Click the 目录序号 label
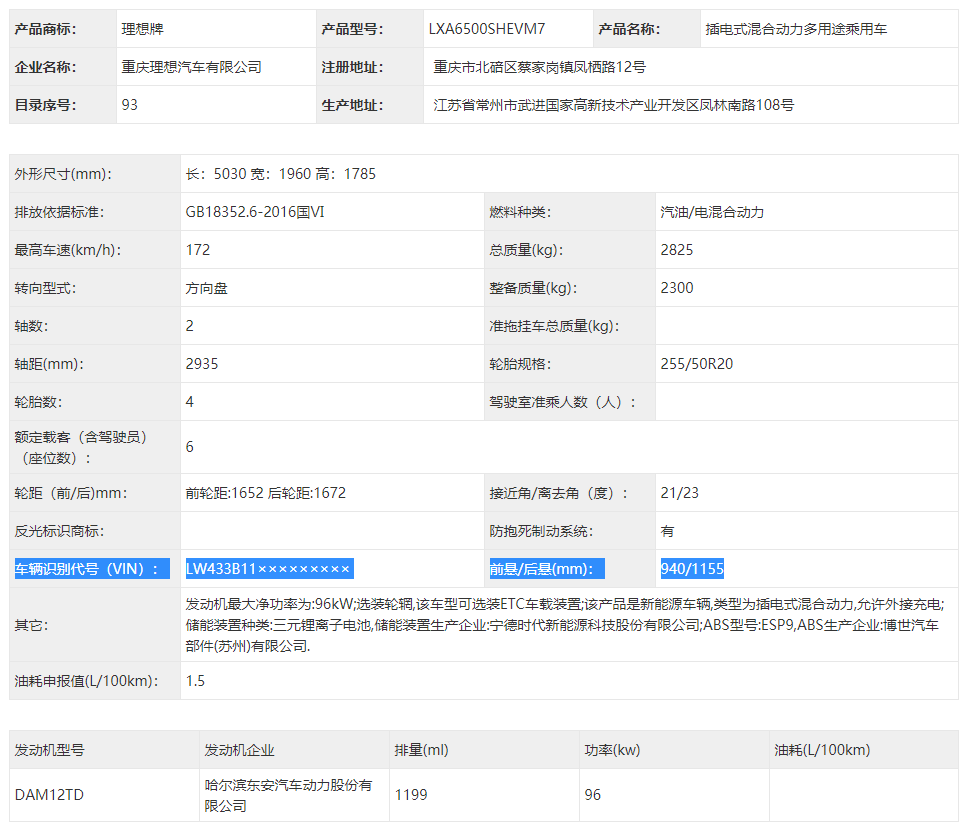967x828 pixels. pos(46,105)
